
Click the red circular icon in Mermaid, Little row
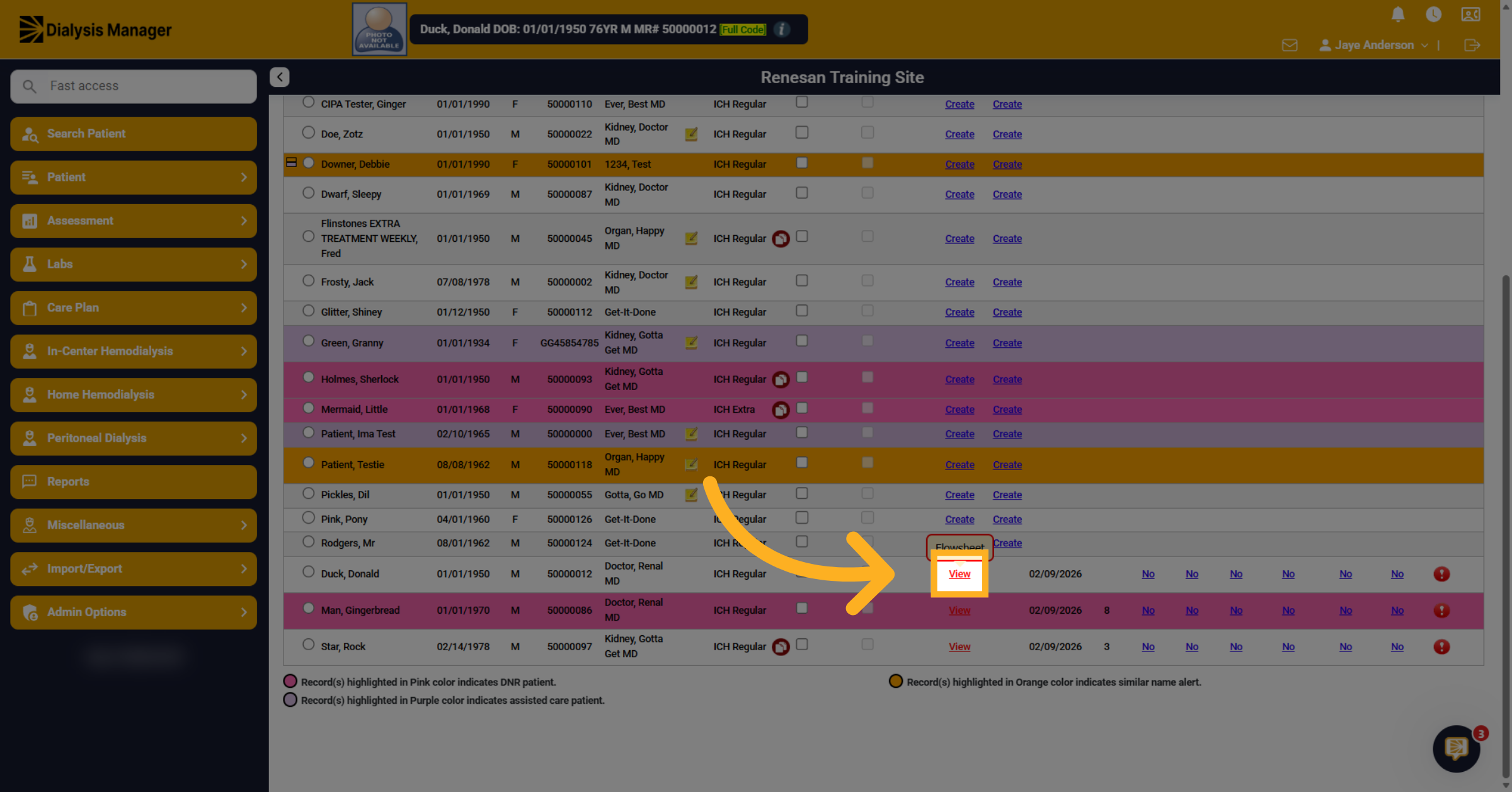click(781, 410)
